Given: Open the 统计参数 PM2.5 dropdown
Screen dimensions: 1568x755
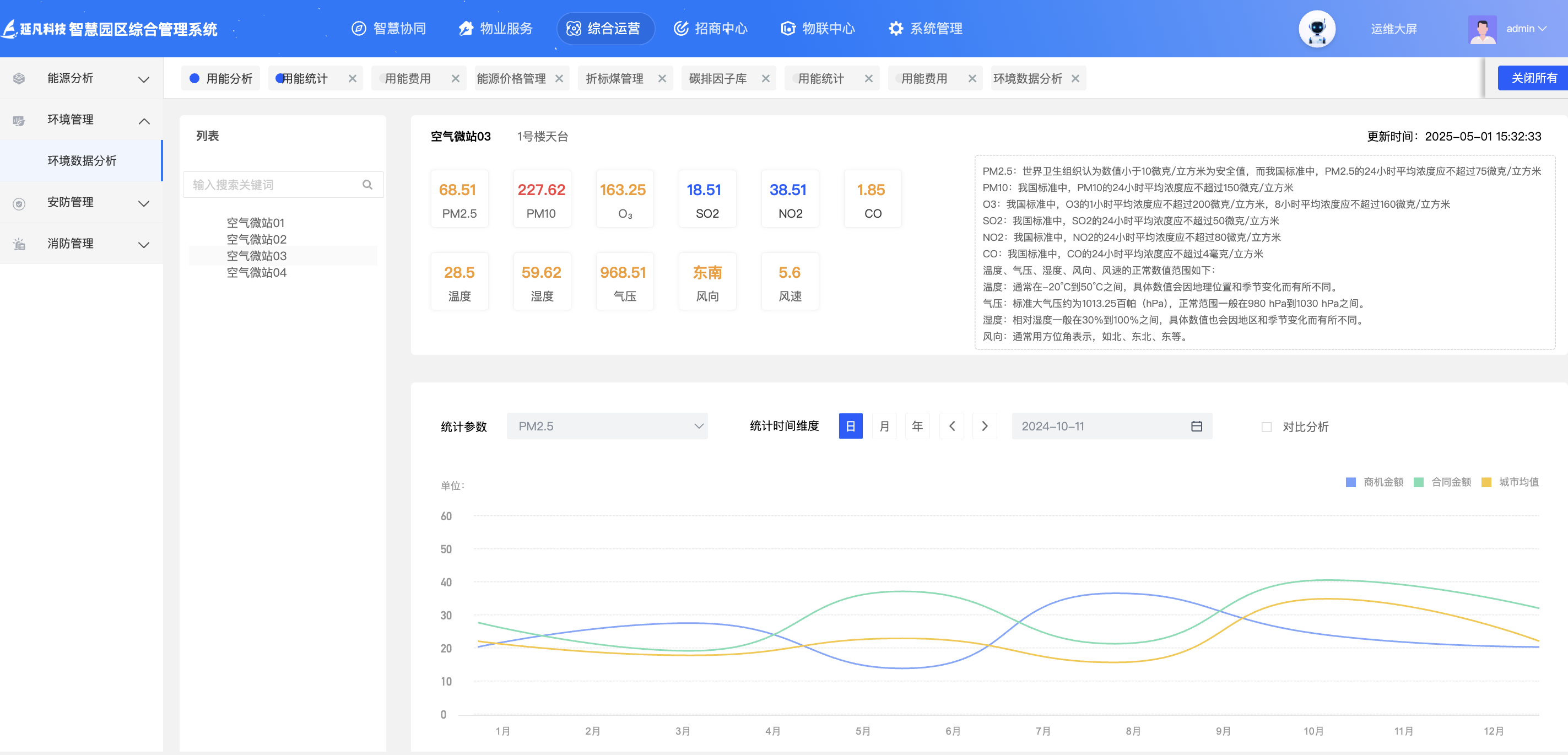Looking at the screenshot, I should [x=606, y=426].
